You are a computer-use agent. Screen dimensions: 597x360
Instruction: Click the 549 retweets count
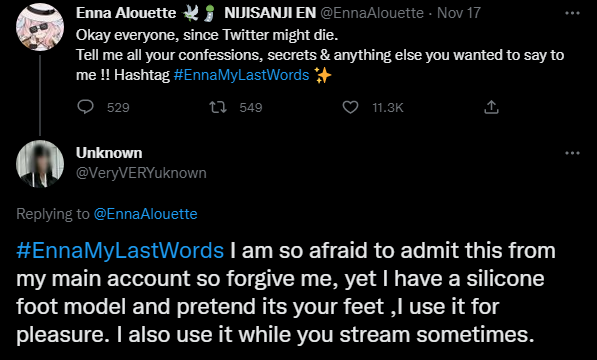251,108
